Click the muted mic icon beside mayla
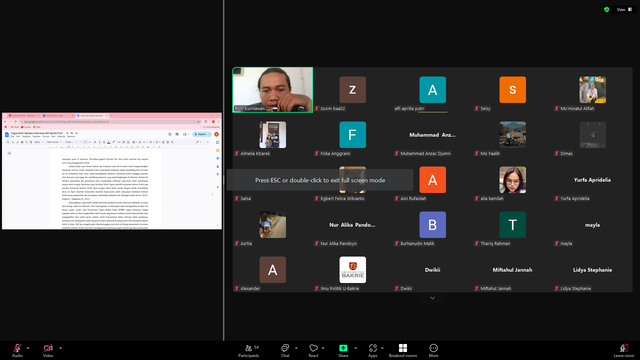Viewport: 640px width, 360px height. 556,243
